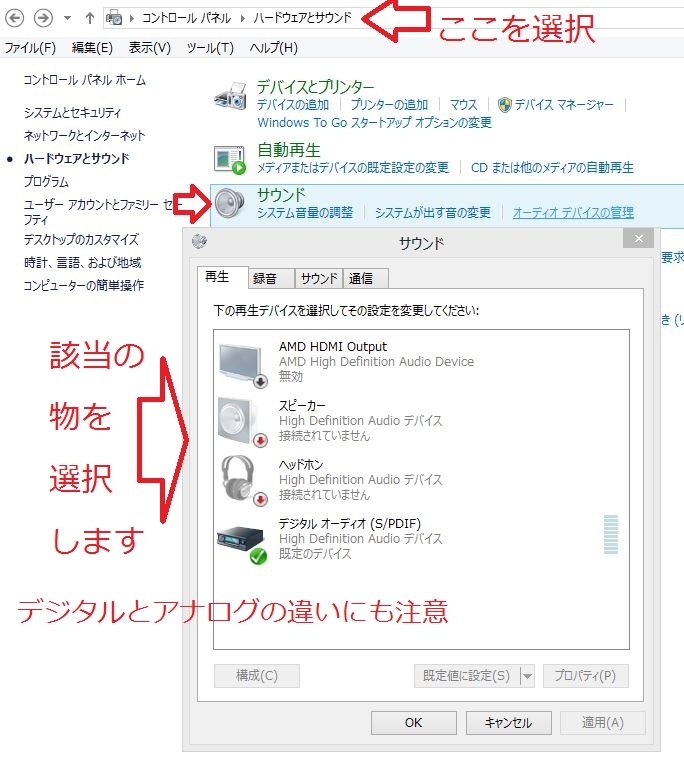Screen dimensions: 684x758
Task: Open the ヘルプ(H) menu
Action: (274, 48)
